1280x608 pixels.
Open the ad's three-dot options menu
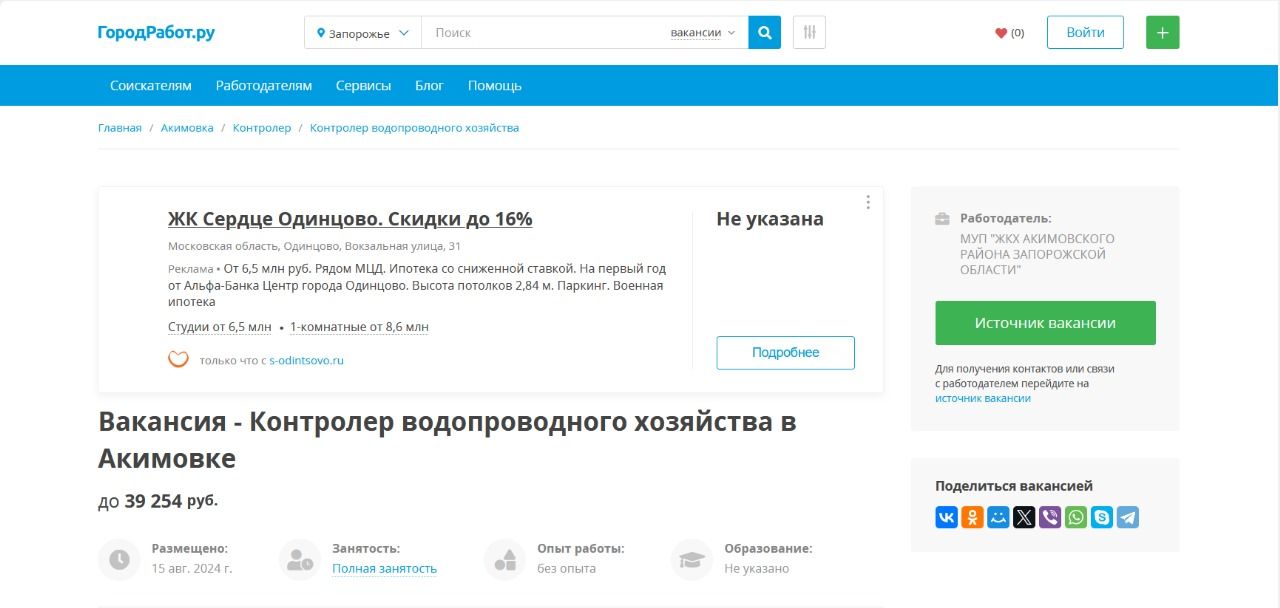coord(868,202)
